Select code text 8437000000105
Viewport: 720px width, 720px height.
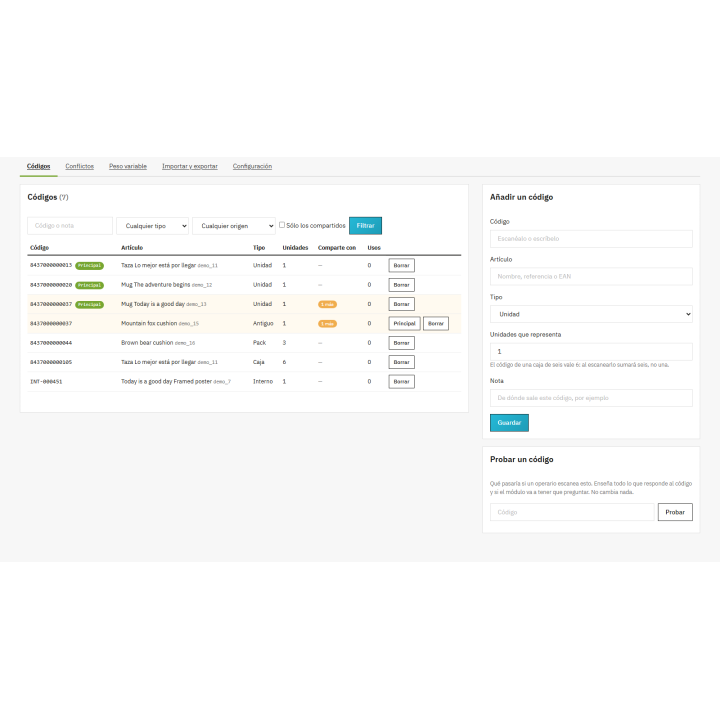[x=51, y=362]
